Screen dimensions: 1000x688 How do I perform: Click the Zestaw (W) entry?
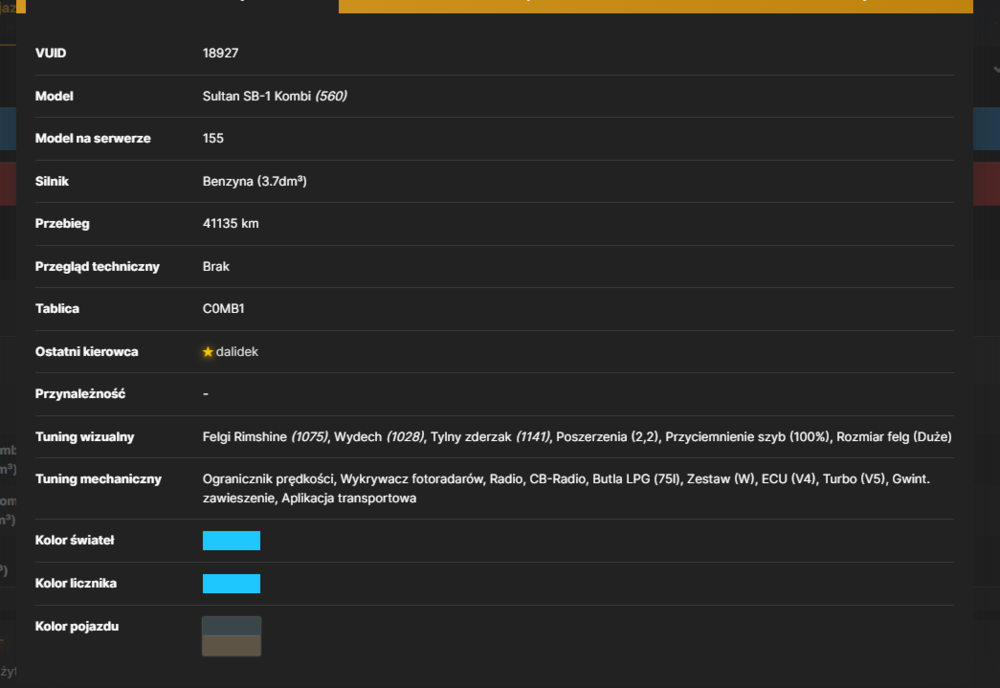(721, 479)
